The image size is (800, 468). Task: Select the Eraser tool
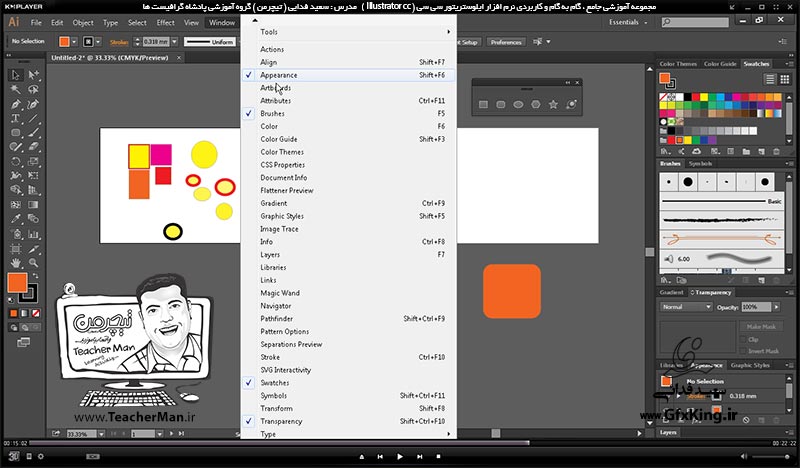tap(33, 147)
